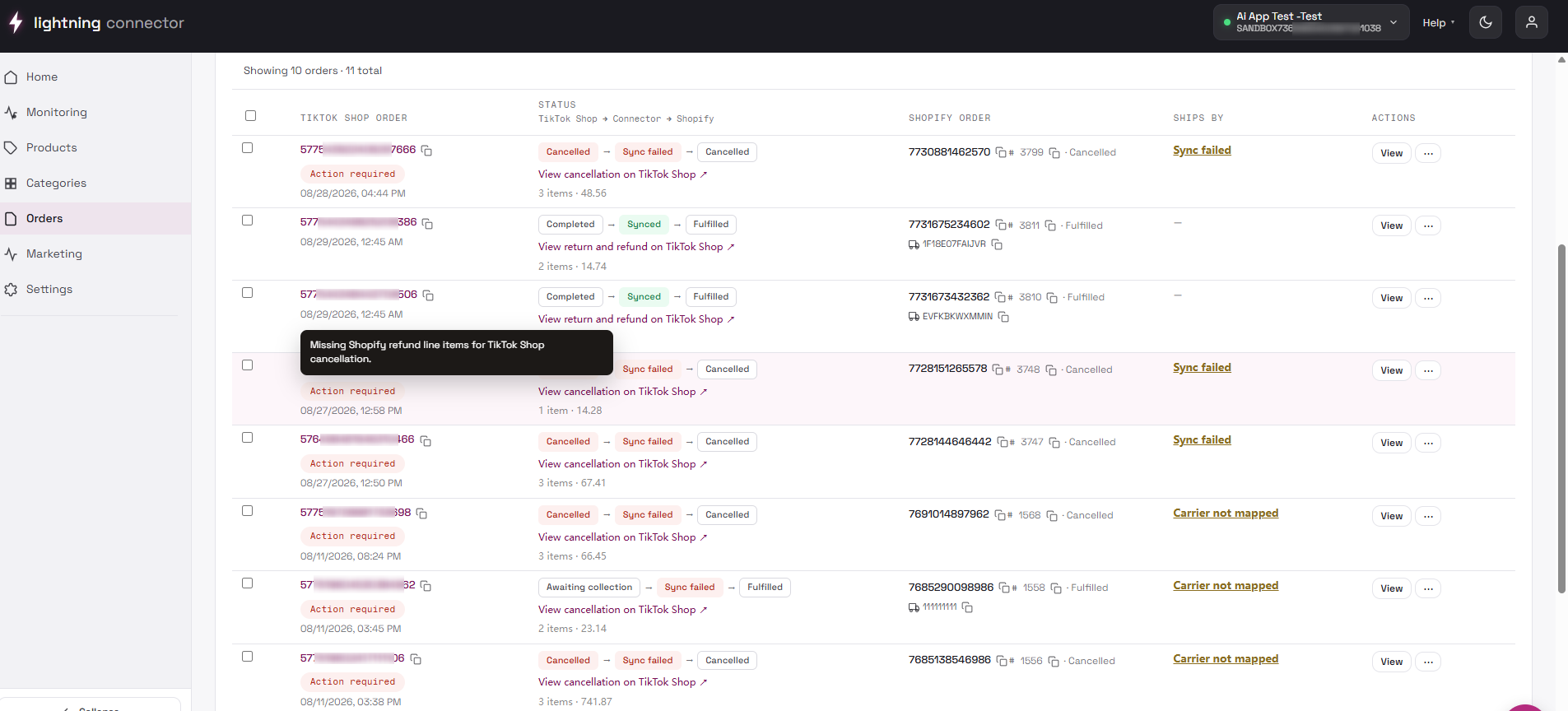Open return and refund link for order 3811
The height and width of the screenshot is (711, 1568).
click(636, 247)
